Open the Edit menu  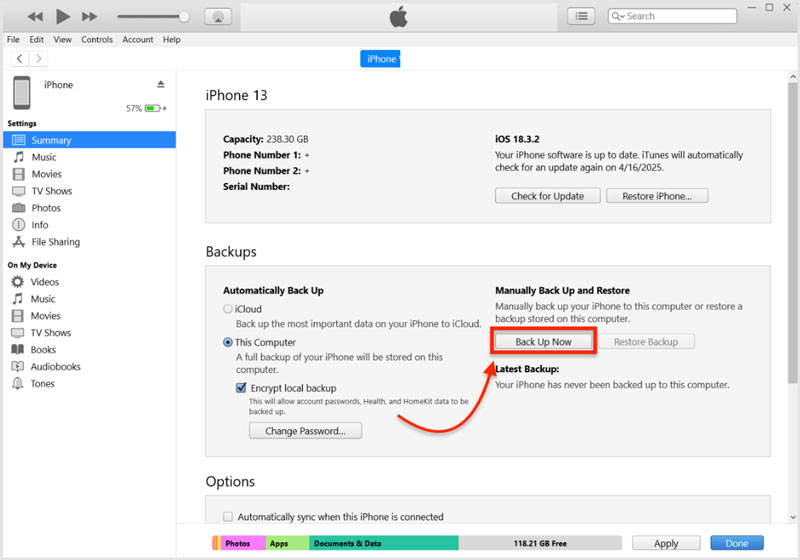click(36, 39)
